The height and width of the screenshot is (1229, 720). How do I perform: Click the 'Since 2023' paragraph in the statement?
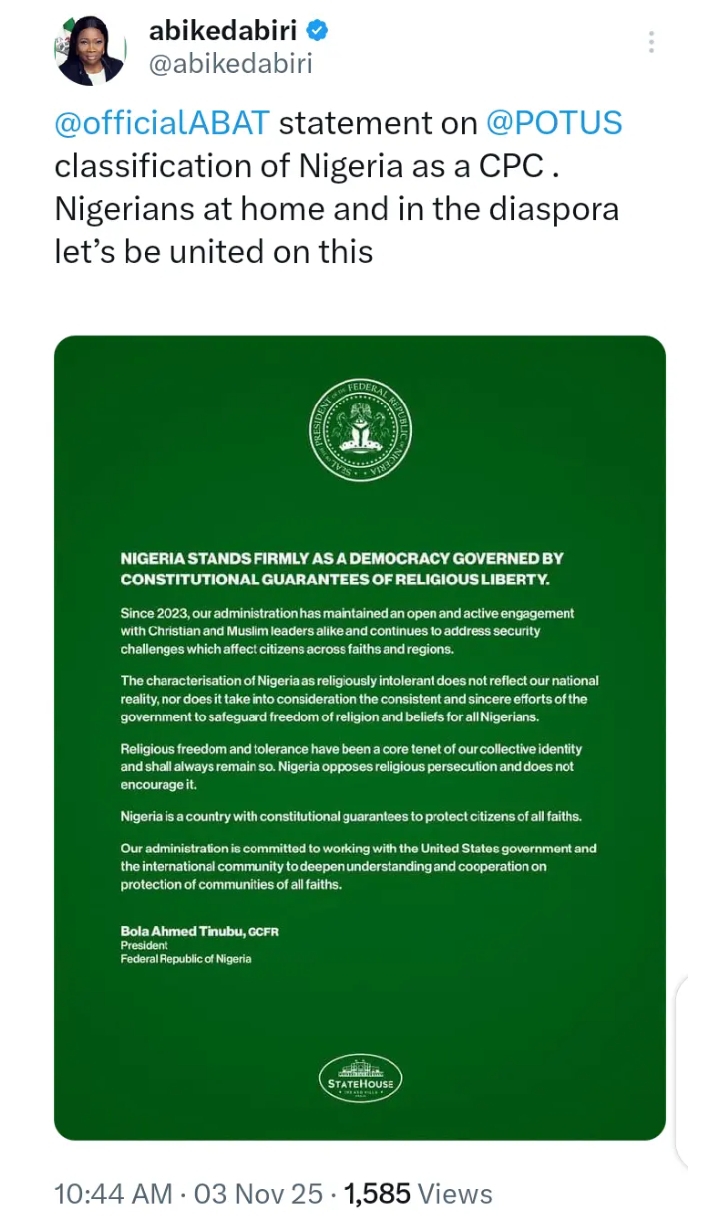click(347, 629)
